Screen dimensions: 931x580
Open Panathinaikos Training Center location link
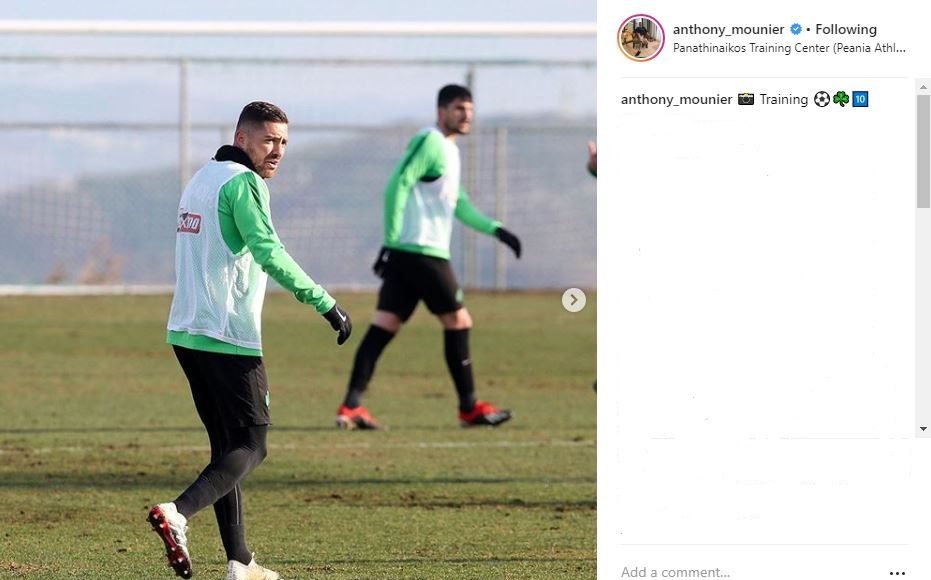point(789,48)
